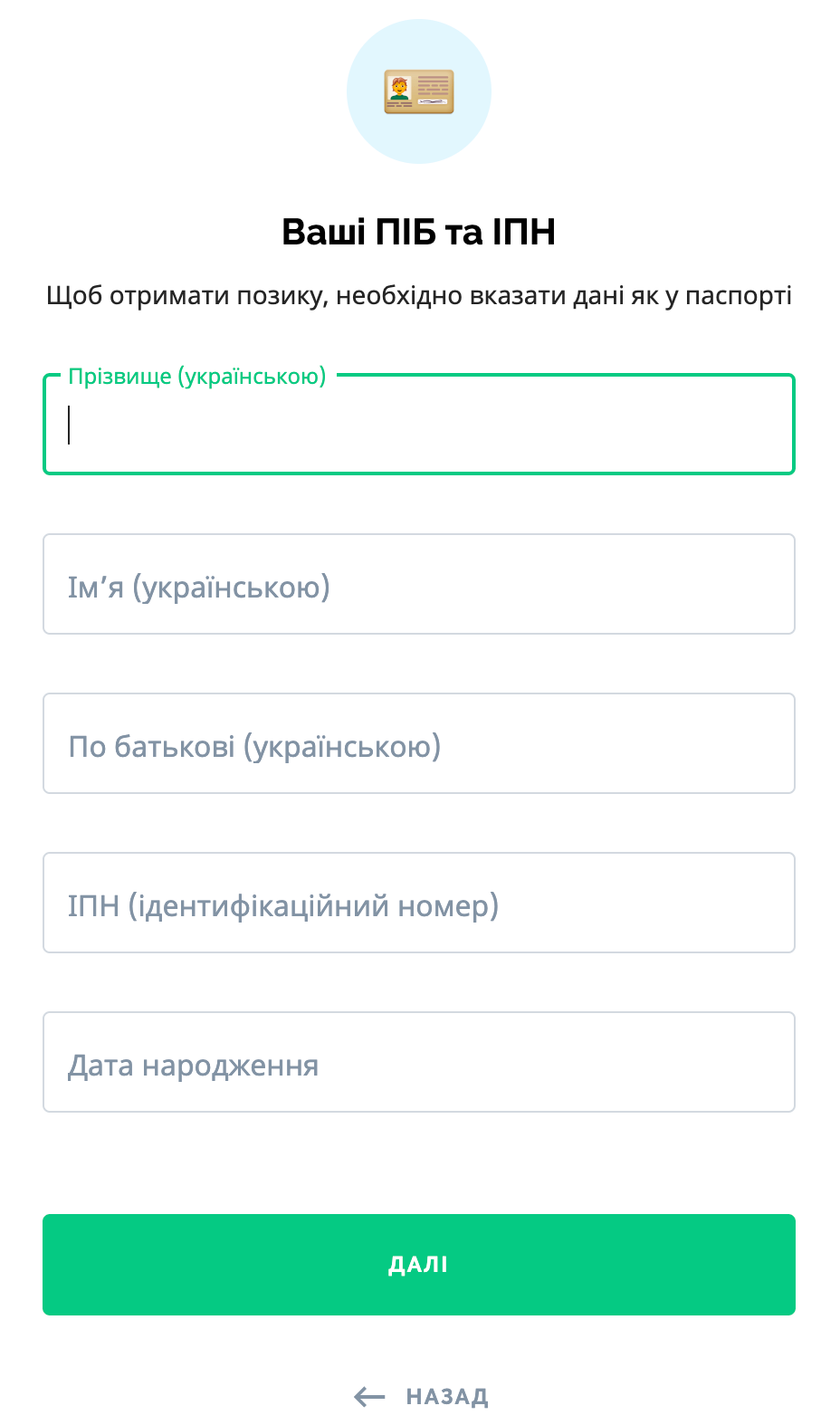Click the left-pointing back arrow icon
This screenshot has height=1425, width=840.
369,1397
